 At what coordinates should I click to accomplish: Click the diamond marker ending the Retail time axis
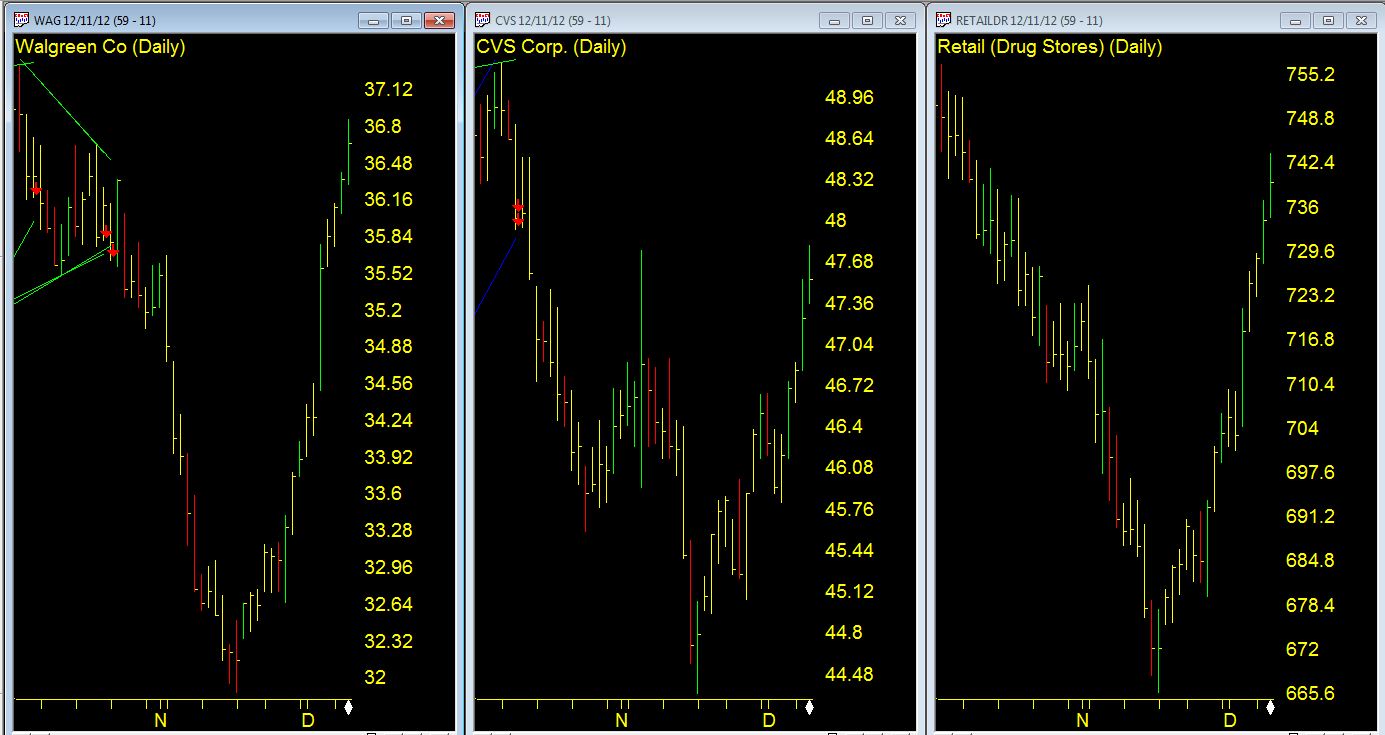(x=1270, y=708)
